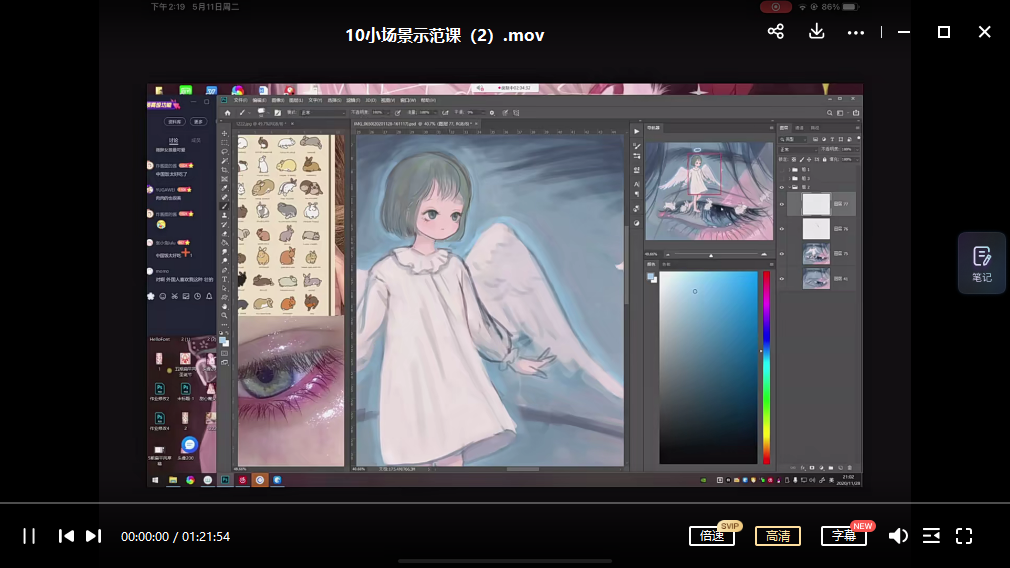1010x568 pixels.
Task: Open the 倍速 playback speed option
Action: click(712, 536)
